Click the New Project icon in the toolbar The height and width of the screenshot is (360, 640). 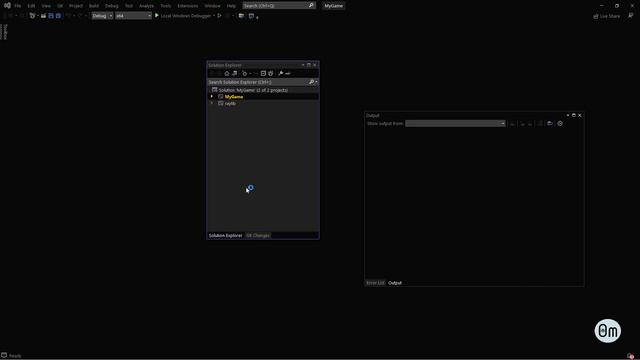pos(32,16)
